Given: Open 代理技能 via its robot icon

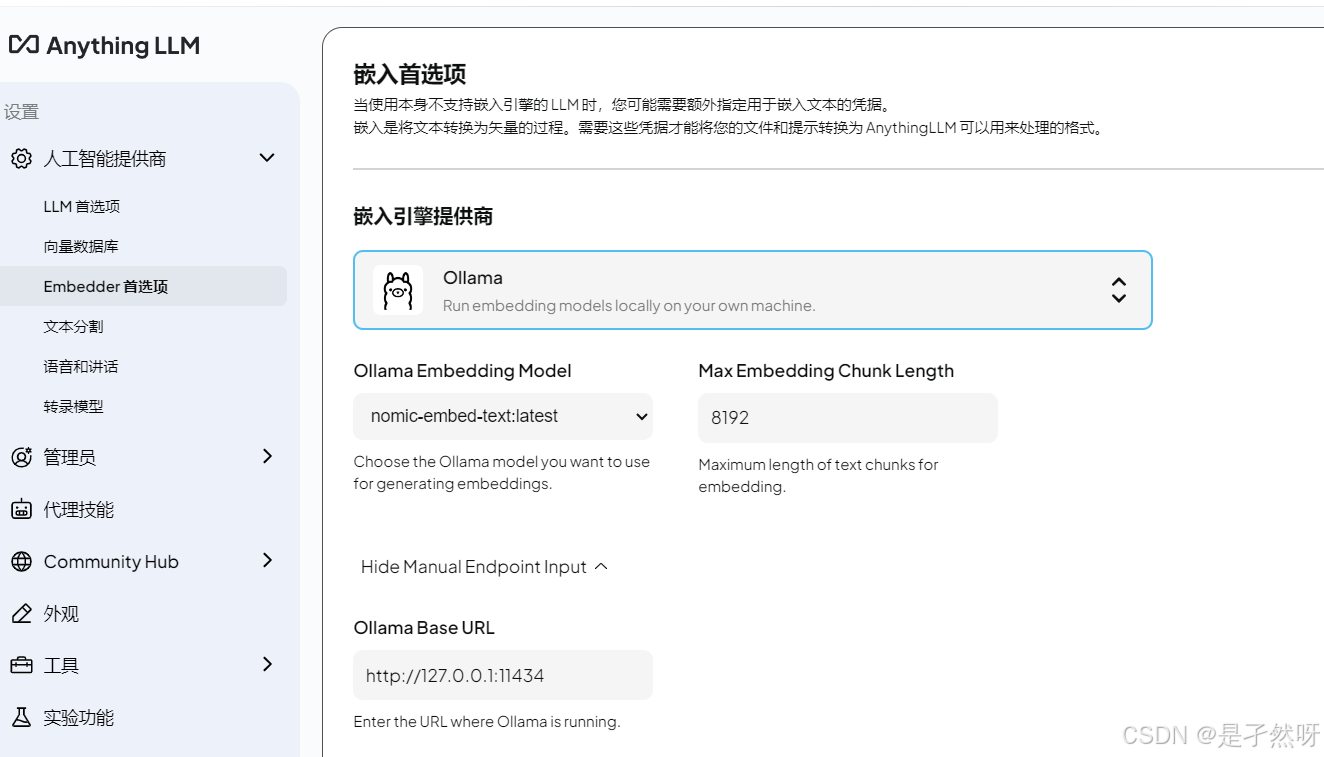Looking at the screenshot, I should 21,509.
